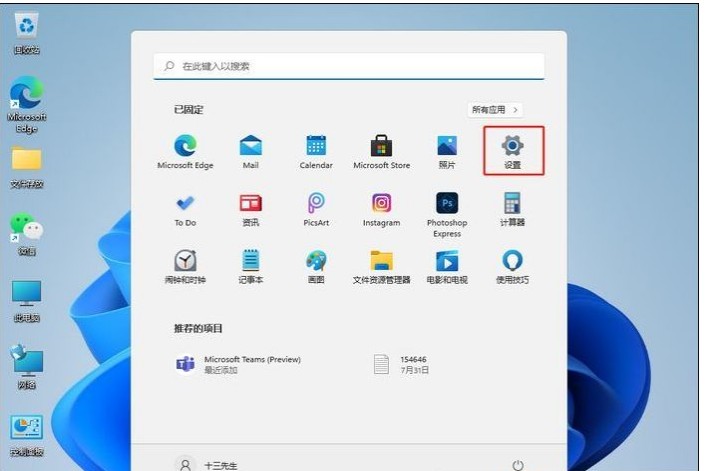Launch the To Do app

tap(185, 209)
